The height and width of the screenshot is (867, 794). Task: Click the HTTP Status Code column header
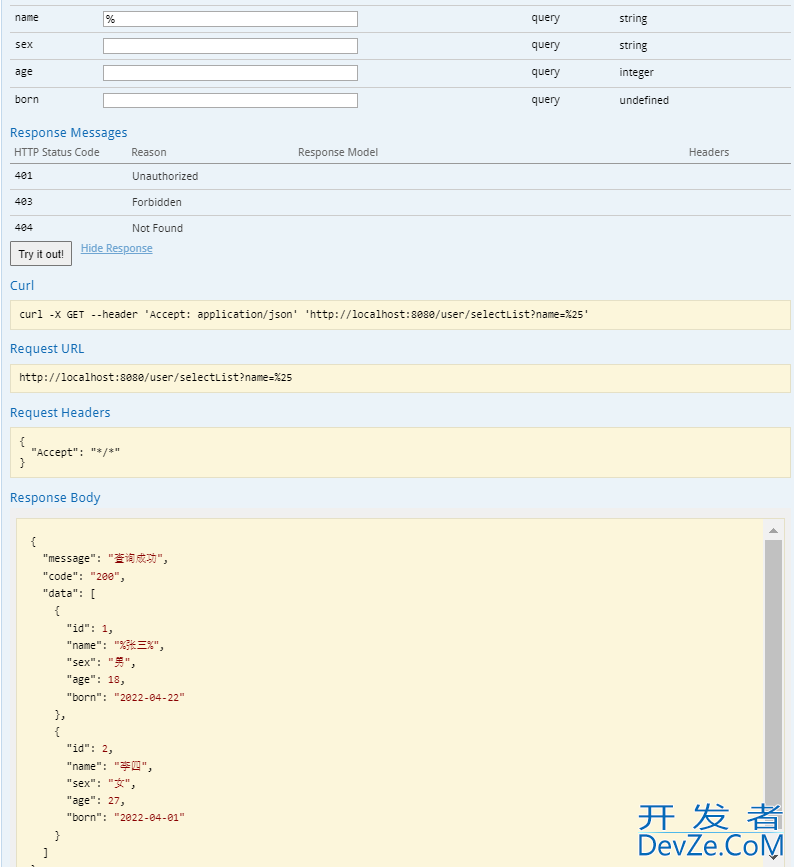click(57, 152)
